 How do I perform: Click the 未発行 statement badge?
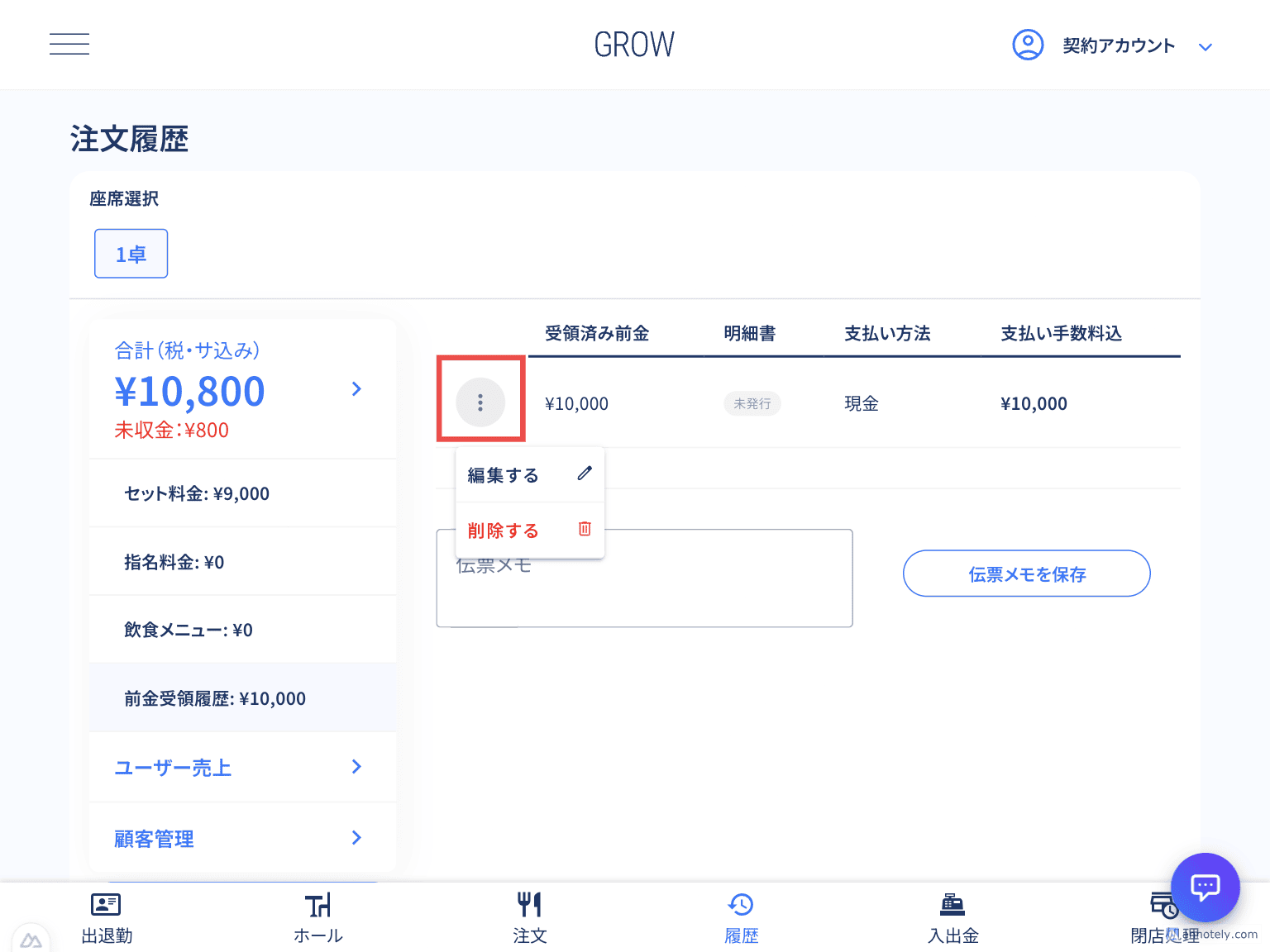point(752,403)
